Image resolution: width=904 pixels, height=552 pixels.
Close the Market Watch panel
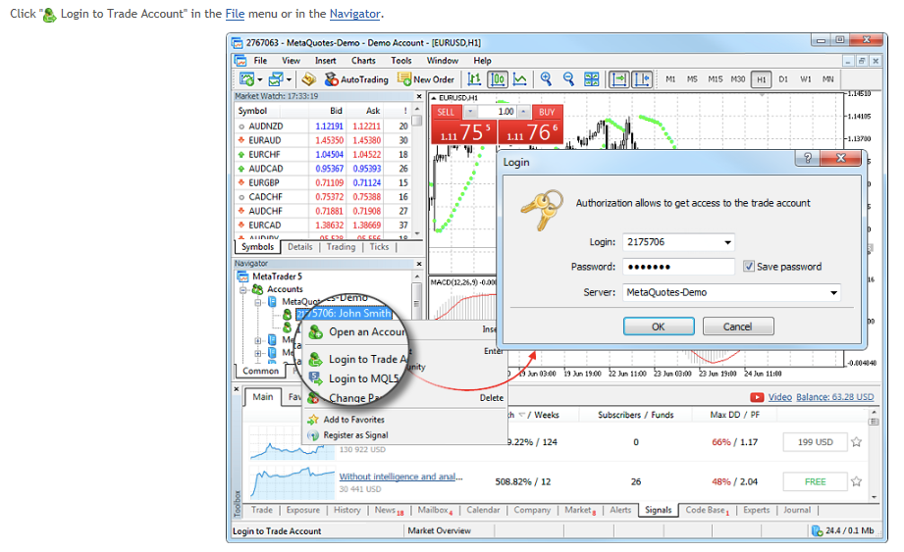coord(419,96)
